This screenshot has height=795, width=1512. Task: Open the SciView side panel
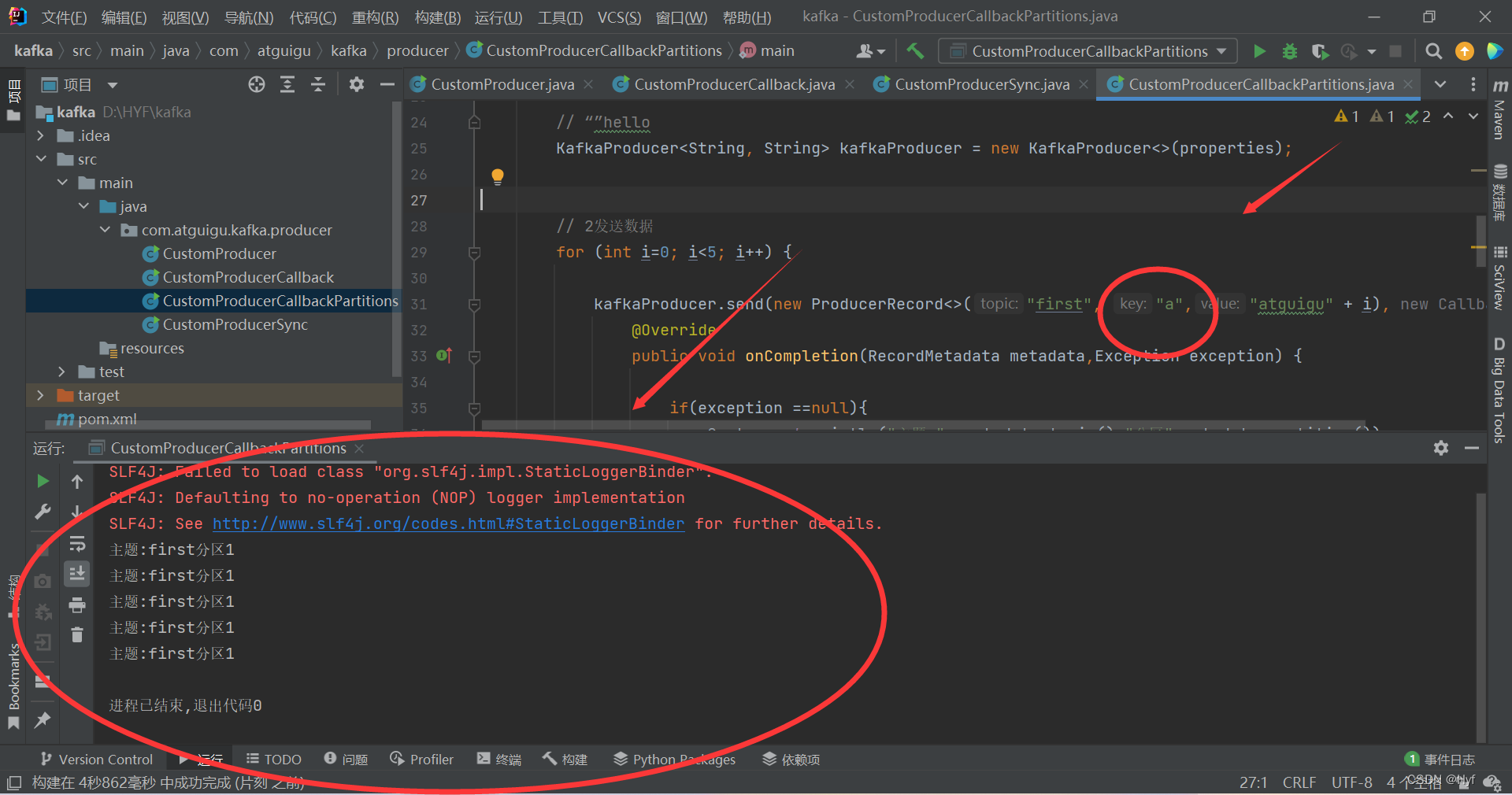(1499, 279)
